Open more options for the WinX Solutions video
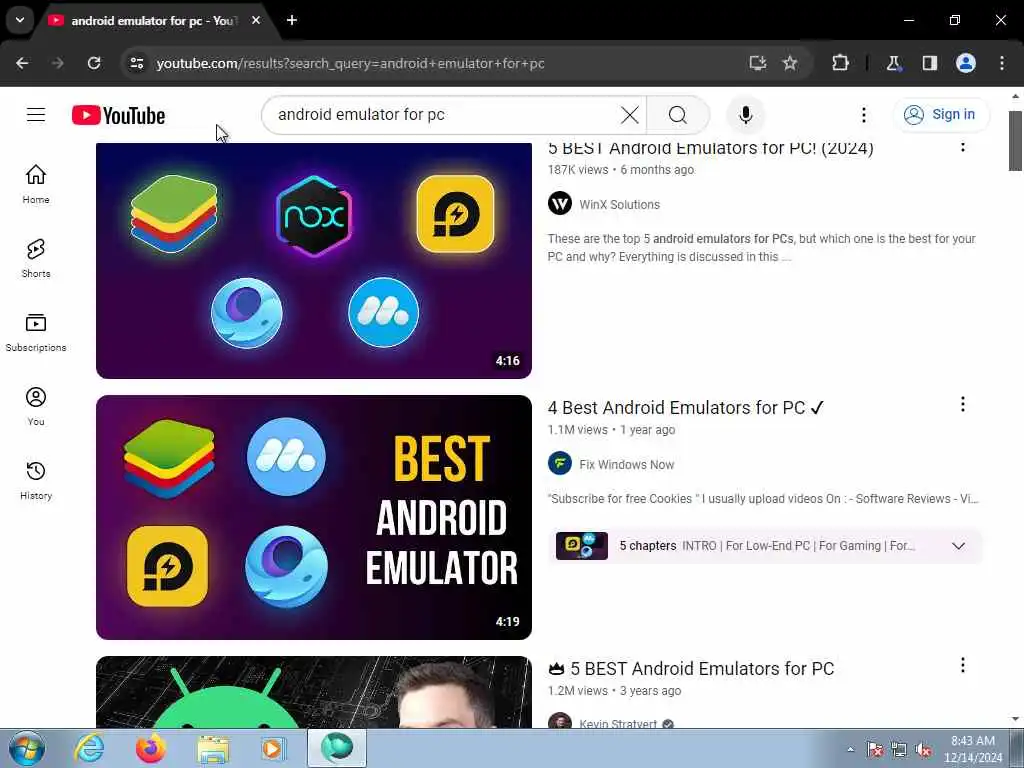 [x=963, y=147]
